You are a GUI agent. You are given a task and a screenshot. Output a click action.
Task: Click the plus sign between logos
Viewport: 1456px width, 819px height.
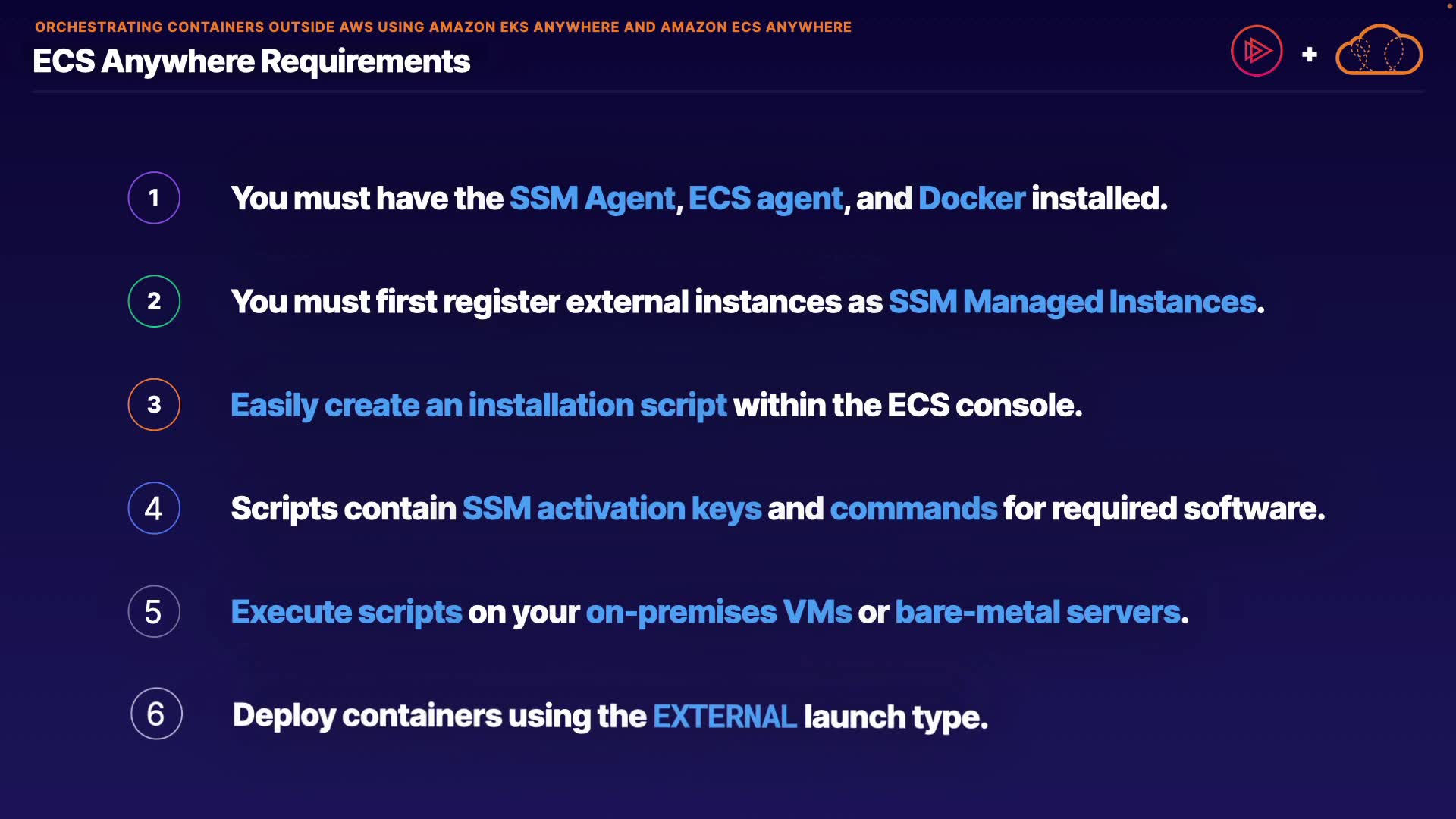coord(1309,55)
